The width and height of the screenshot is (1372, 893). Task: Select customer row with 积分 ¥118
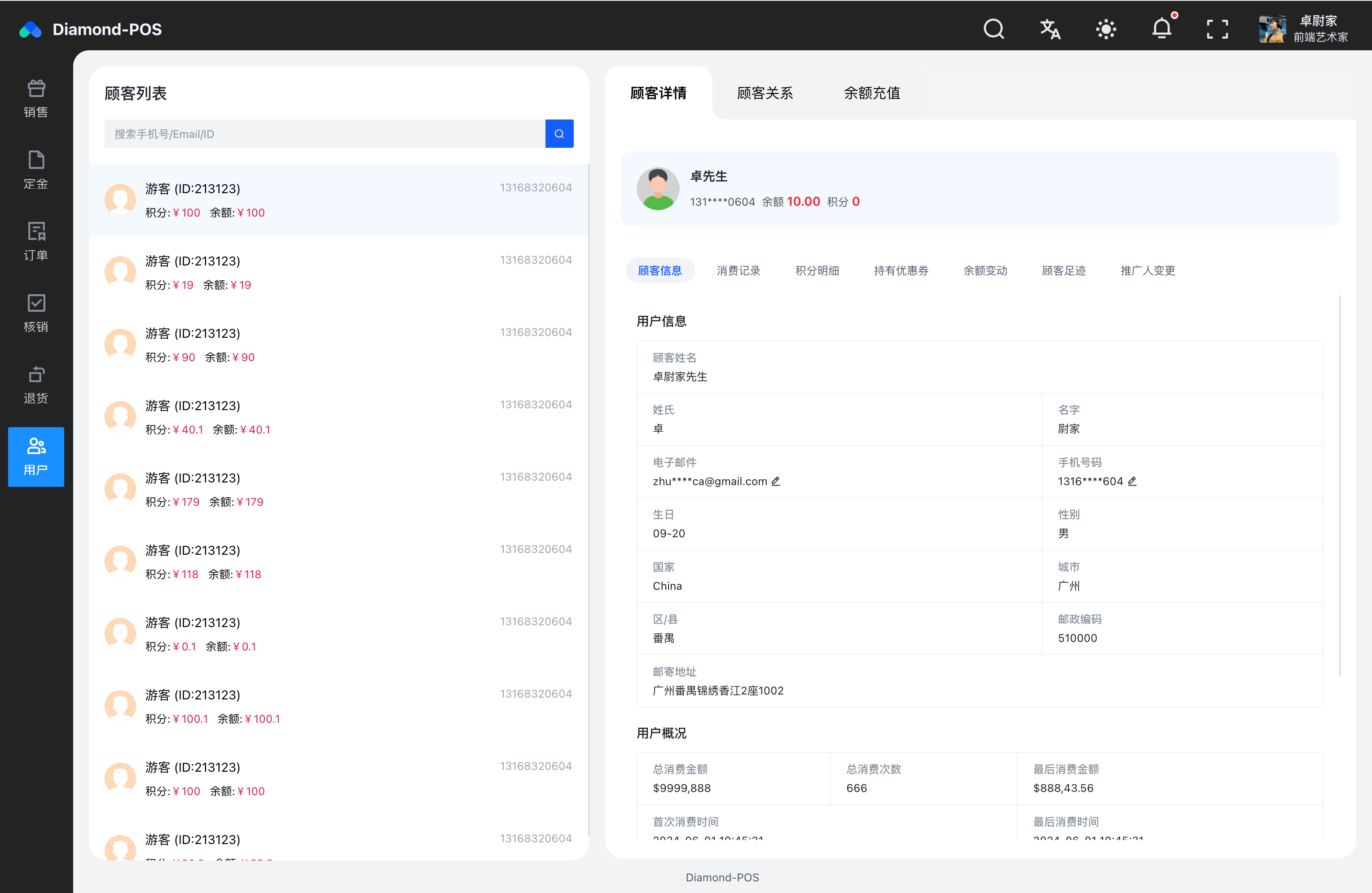tap(339, 561)
